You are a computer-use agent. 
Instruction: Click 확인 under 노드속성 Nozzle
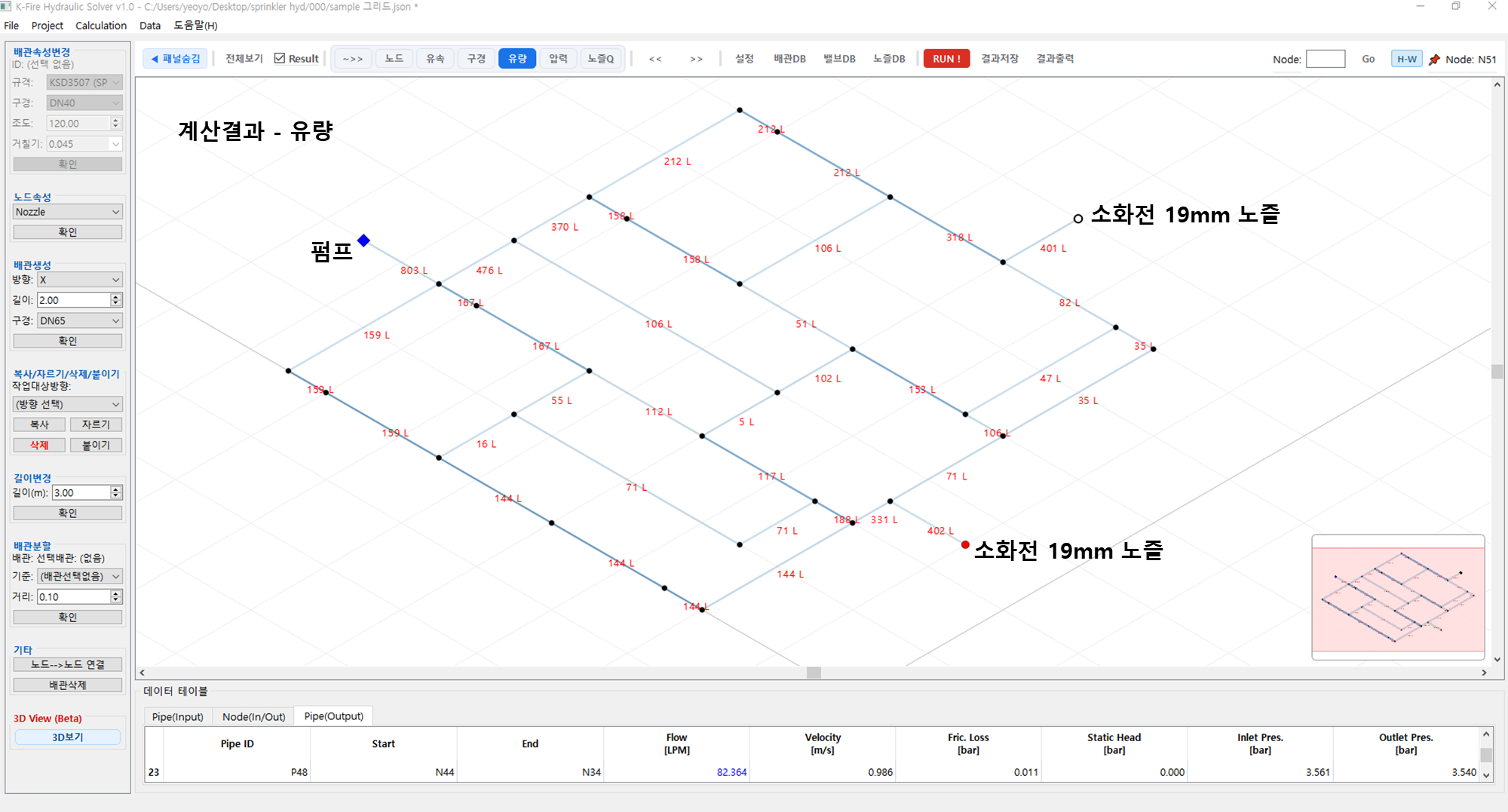pyautogui.click(x=68, y=232)
